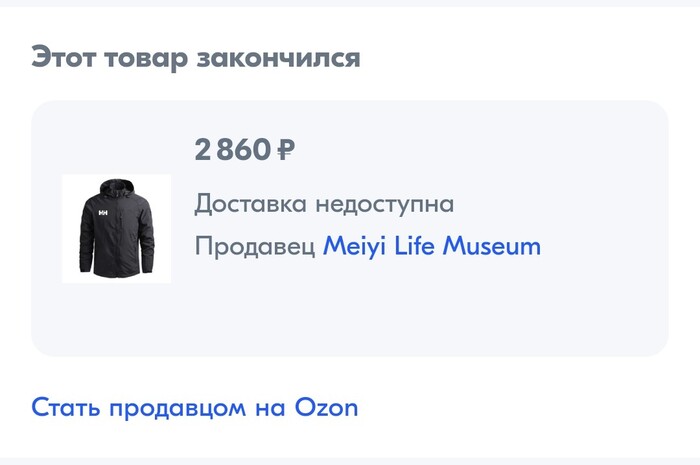Open the black jacket product thumbnail
Image resolution: width=700 pixels, height=465 pixels.
[x=116, y=229]
